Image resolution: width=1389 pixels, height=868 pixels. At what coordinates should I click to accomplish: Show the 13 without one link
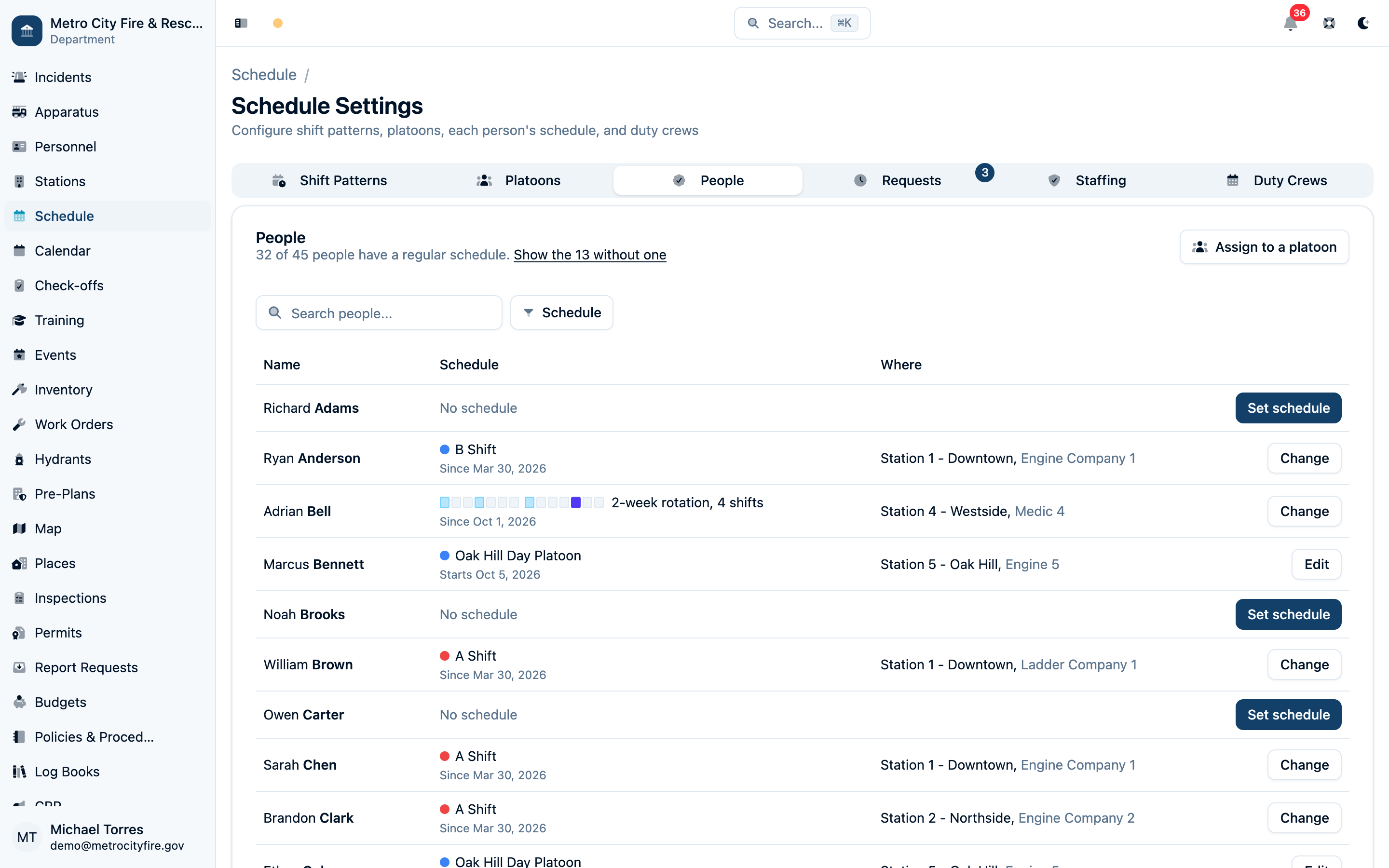coord(589,255)
